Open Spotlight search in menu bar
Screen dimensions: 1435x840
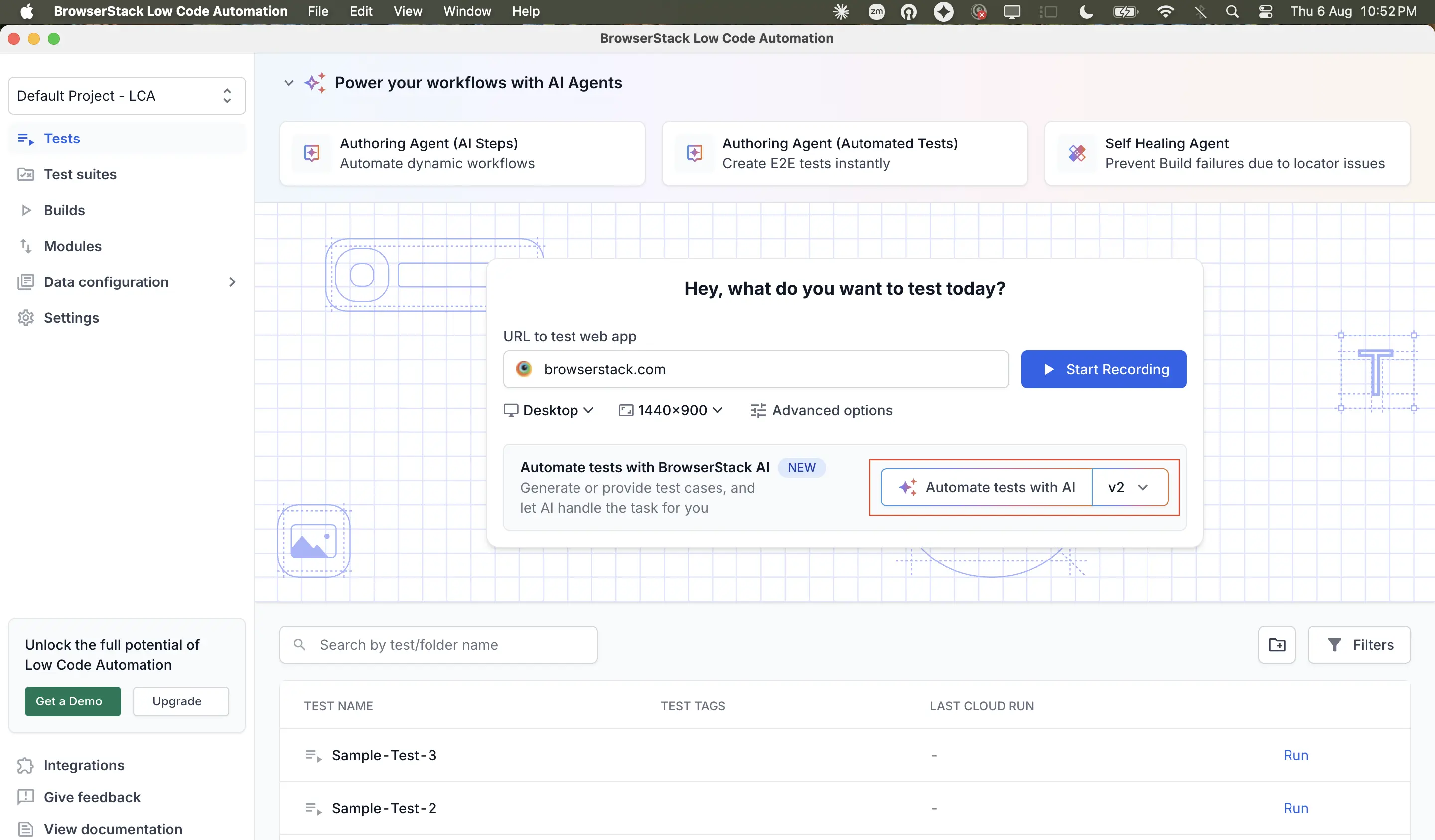click(x=1232, y=11)
